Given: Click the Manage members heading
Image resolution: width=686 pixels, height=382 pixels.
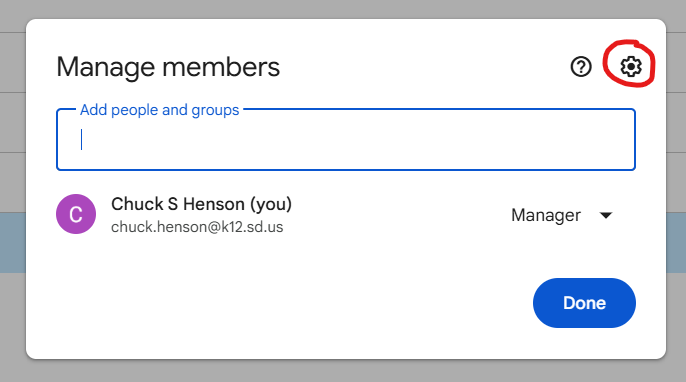Looking at the screenshot, I should 168,67.
